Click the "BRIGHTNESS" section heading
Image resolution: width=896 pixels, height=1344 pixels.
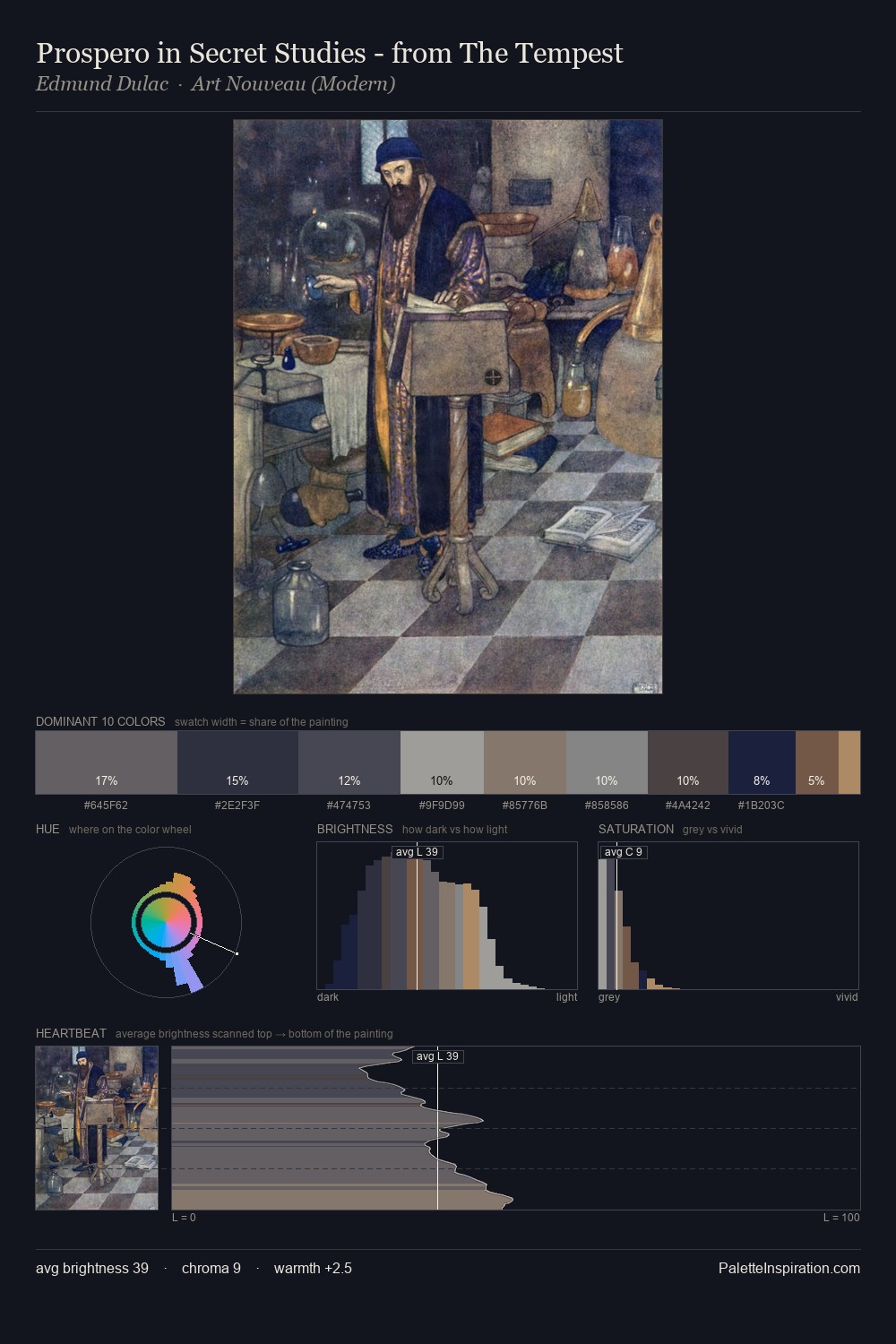355,829
